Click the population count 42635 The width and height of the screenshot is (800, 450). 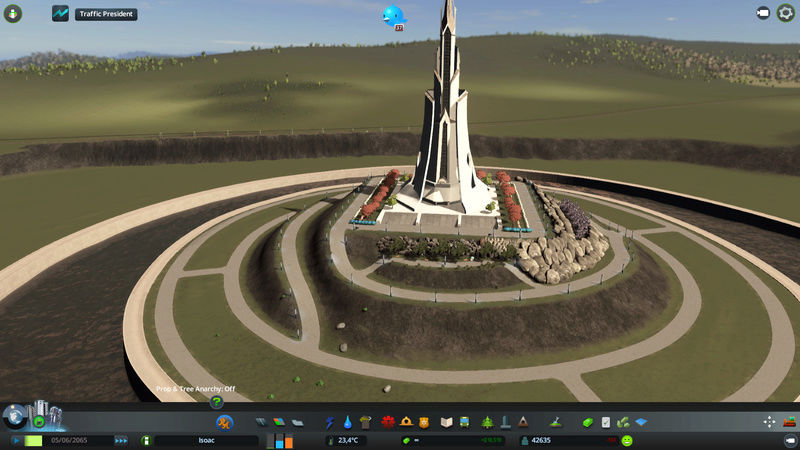click(541, 440)
